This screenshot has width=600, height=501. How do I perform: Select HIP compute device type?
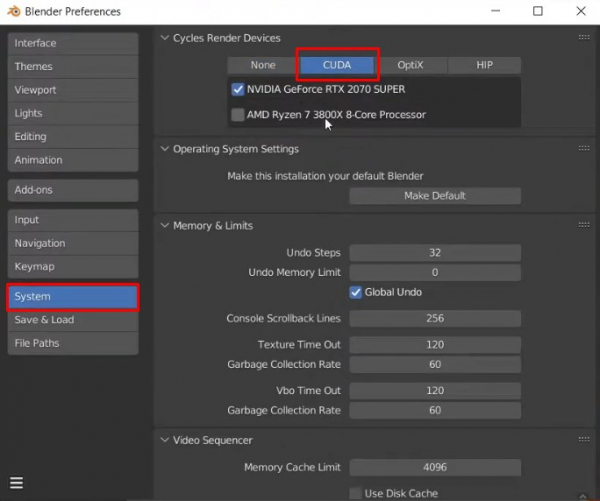[484, 65]
